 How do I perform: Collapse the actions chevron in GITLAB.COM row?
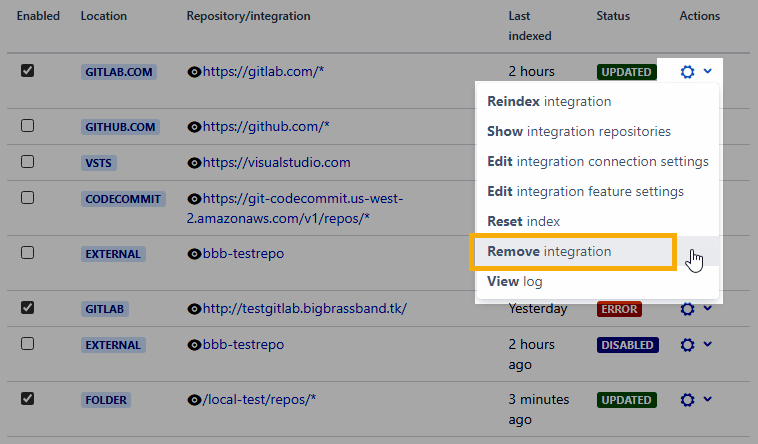click(x=708, y=72)
